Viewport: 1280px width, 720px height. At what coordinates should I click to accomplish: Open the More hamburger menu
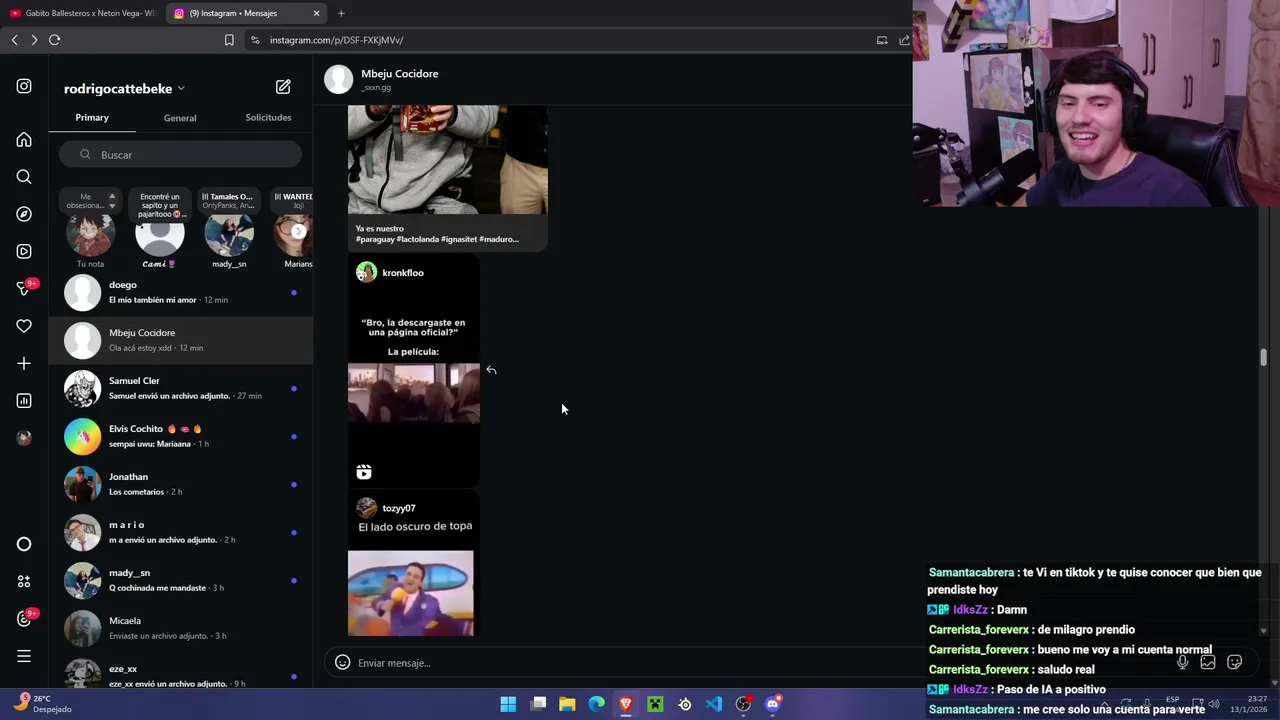tap(24, 656)
